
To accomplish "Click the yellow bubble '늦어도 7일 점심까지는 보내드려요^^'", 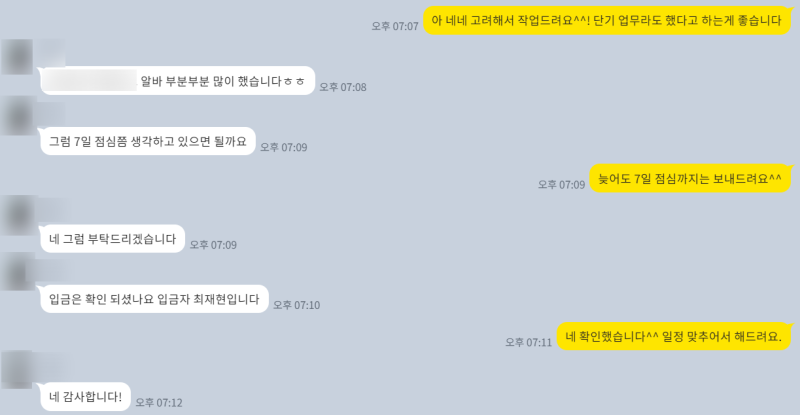I will (x=690, y=179).
